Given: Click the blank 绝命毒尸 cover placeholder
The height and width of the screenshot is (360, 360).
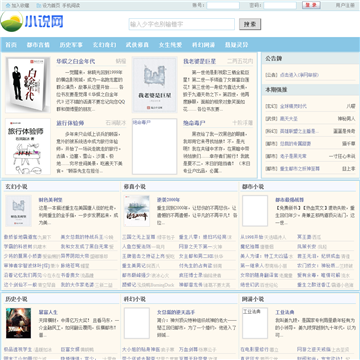Looking at the screenshot, I should [x=154, y=147].
